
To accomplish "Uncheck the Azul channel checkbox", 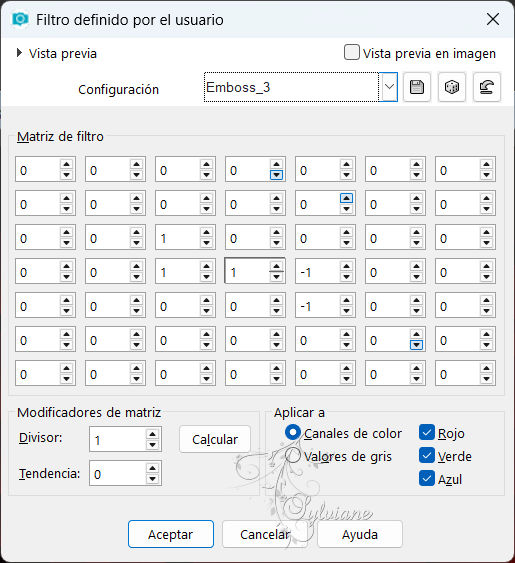I will pyautogui.click(x=427, y=479).
